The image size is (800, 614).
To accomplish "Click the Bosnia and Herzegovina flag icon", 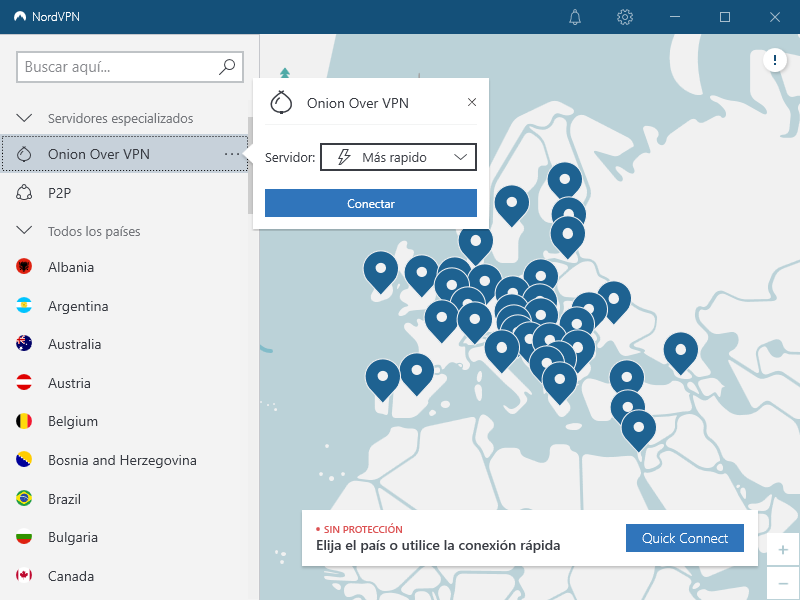I will (x=24, y=460).
